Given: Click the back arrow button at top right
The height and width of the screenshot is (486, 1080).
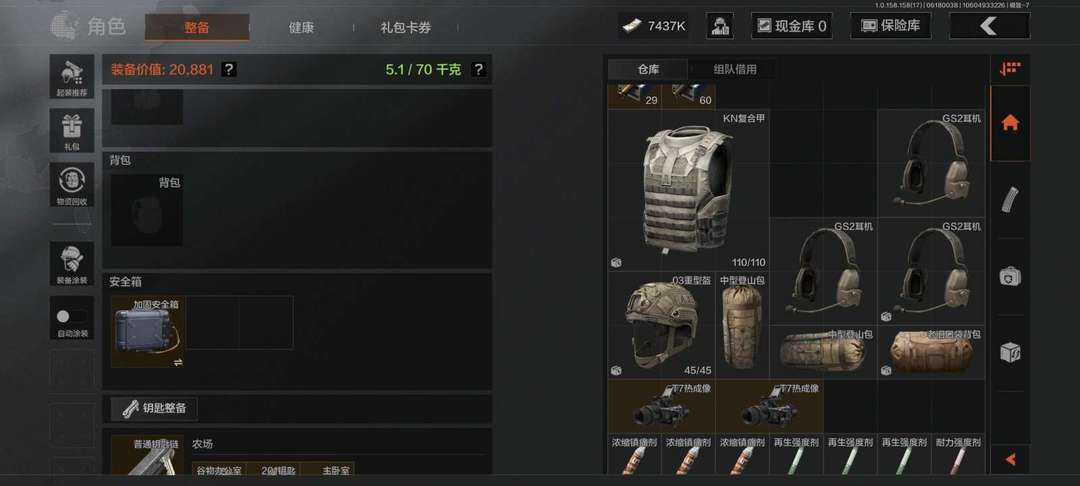Looking at the screenshot, I should click(989, 26).
